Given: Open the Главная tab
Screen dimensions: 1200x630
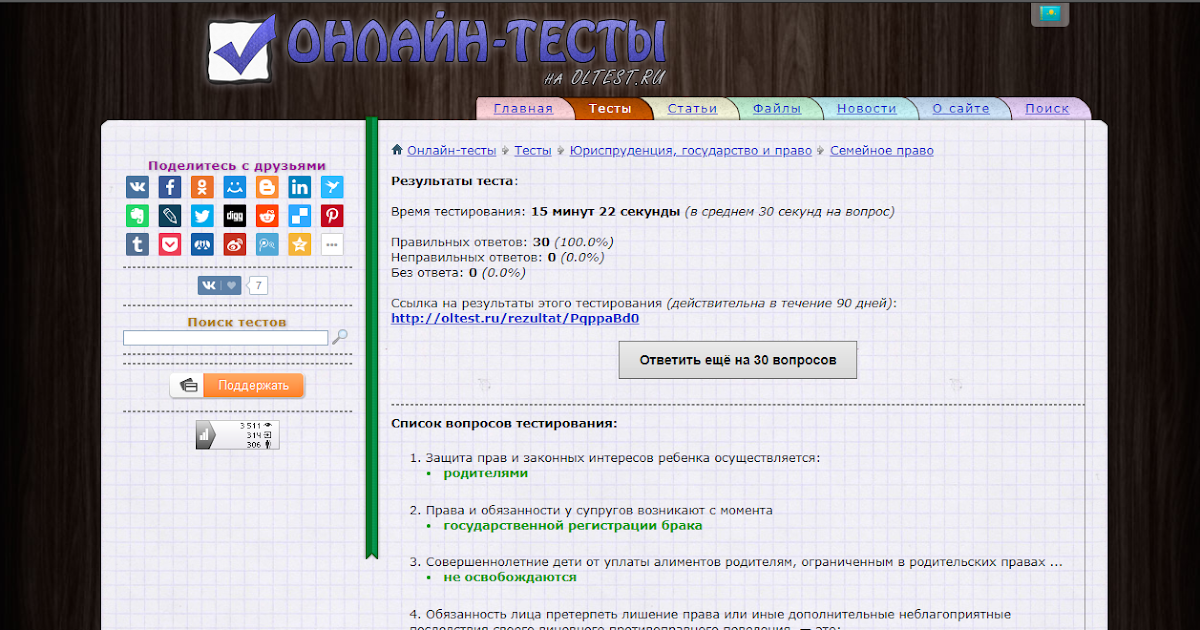Looking at the screenshot, I should pos(523,109).
